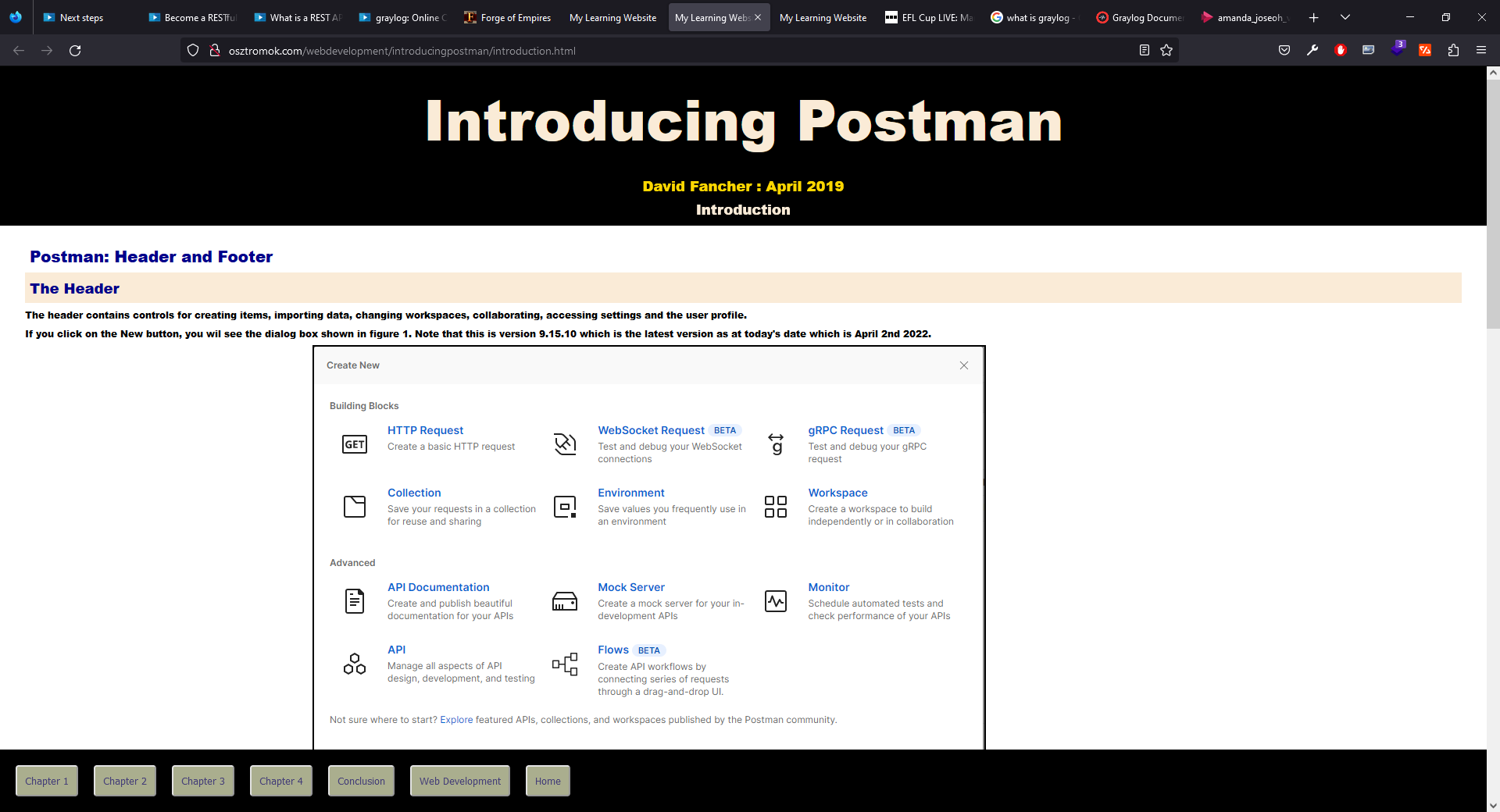The height and width of the screenshot is (812, 1500).
Task: Switch to the What is a REST API tab
Action: (298, 17)
